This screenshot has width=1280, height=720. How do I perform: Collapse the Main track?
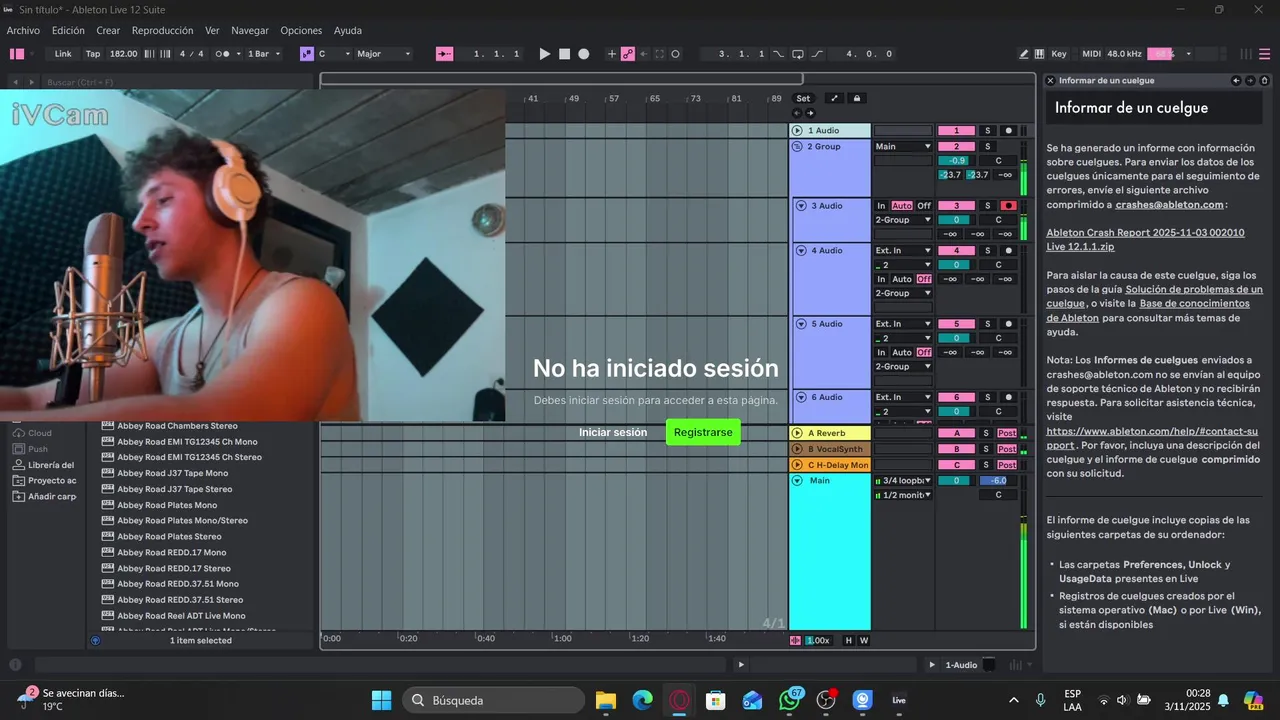[797, 481]
